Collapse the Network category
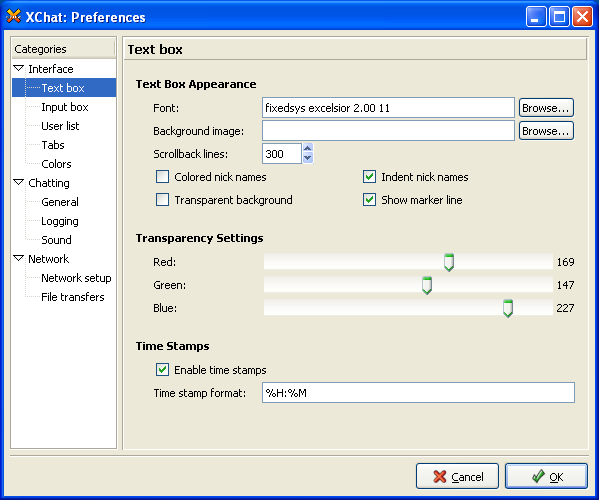This screenshot has height=501, width=599. [x=18, y=259]
